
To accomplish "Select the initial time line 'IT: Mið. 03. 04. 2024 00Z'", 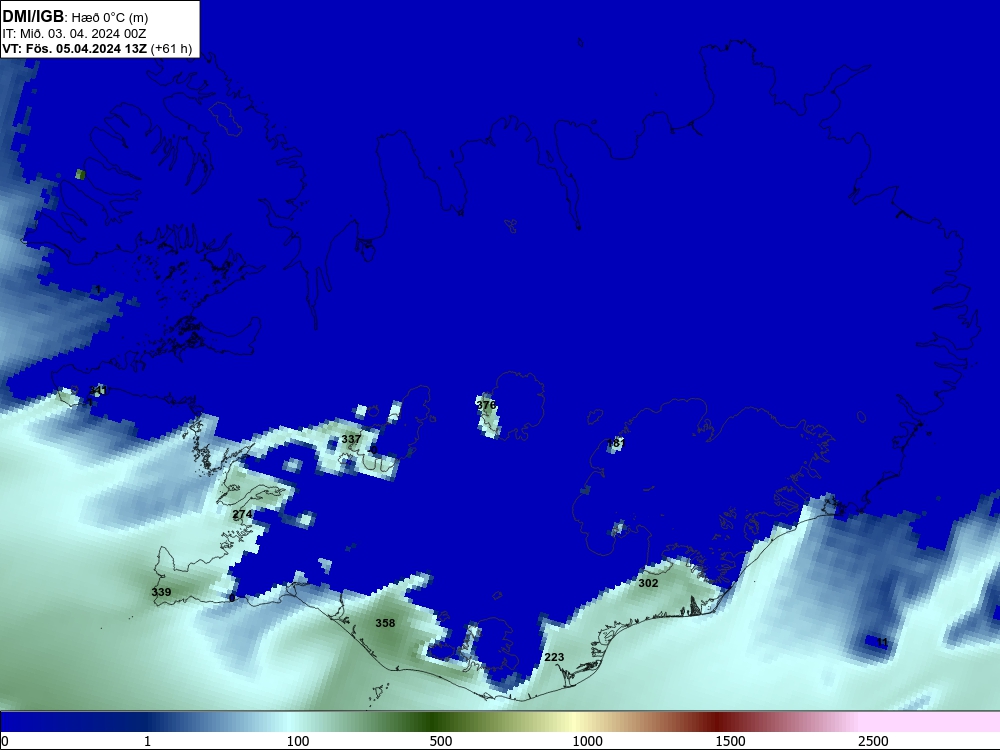I will 74,34.
